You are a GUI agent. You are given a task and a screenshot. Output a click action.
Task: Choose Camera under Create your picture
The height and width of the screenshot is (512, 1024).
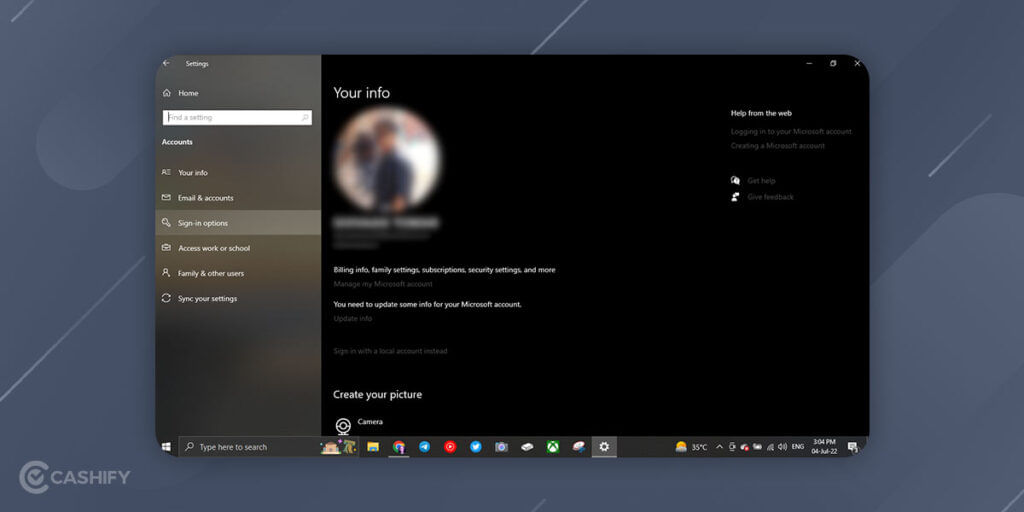tap(358, 424)
